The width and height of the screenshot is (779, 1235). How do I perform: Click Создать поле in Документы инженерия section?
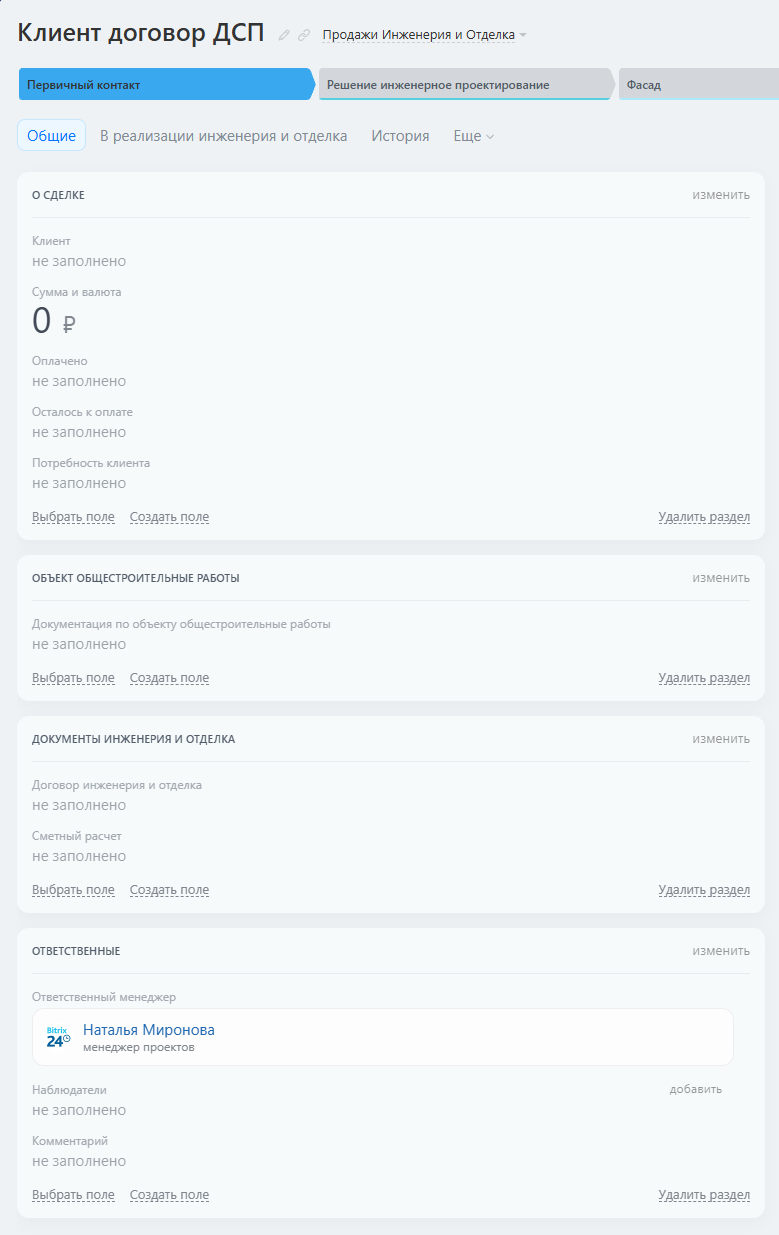coord(169,890)
